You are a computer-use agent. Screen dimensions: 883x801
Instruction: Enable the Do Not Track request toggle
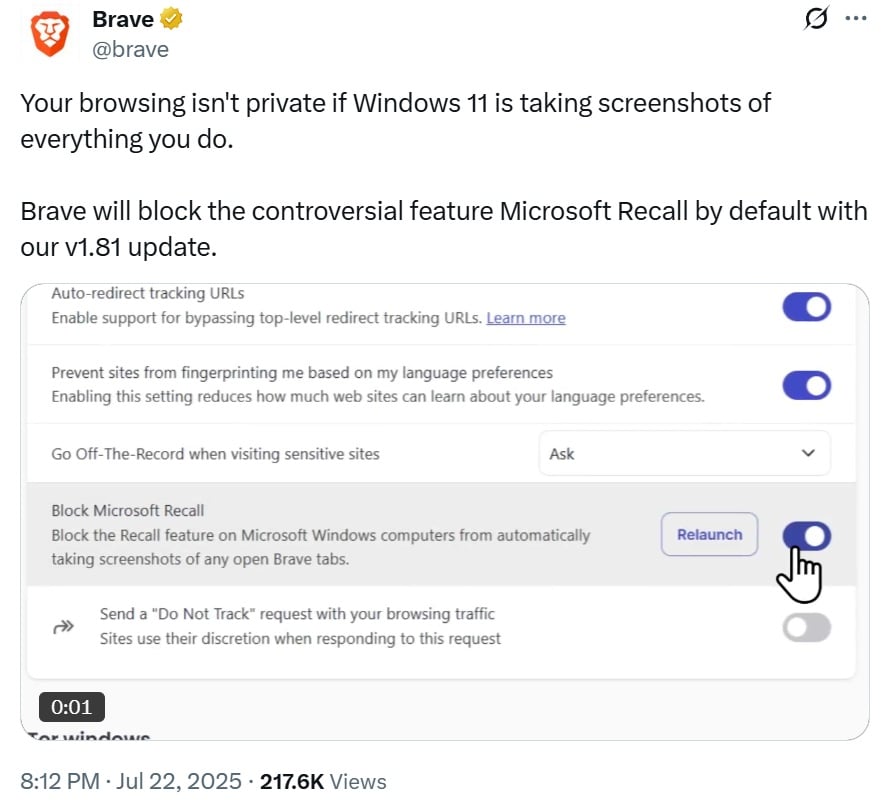click(806, 627)
